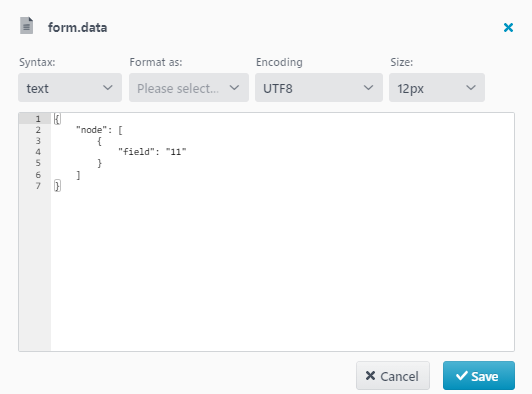Viewport: 532px width, 394px height.
Task: Click the Cancel button
Action: pos(393,376)
